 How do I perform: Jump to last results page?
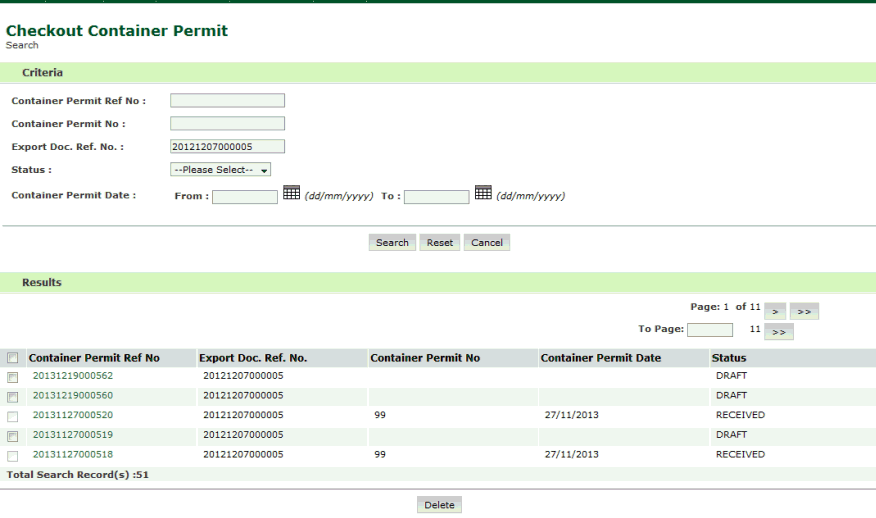(x=804, y=312)
